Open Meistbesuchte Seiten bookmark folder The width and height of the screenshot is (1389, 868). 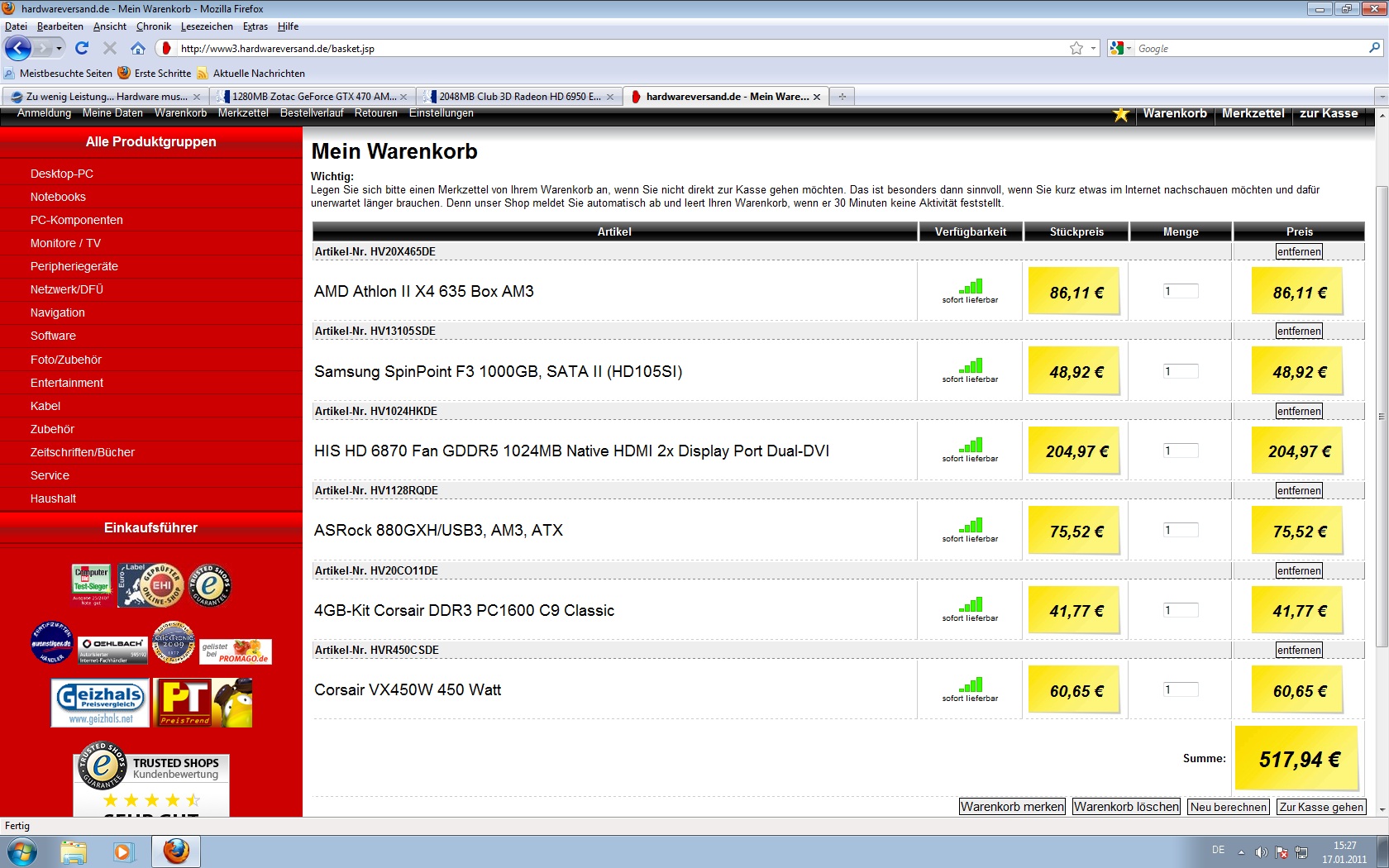coord(58,74)
